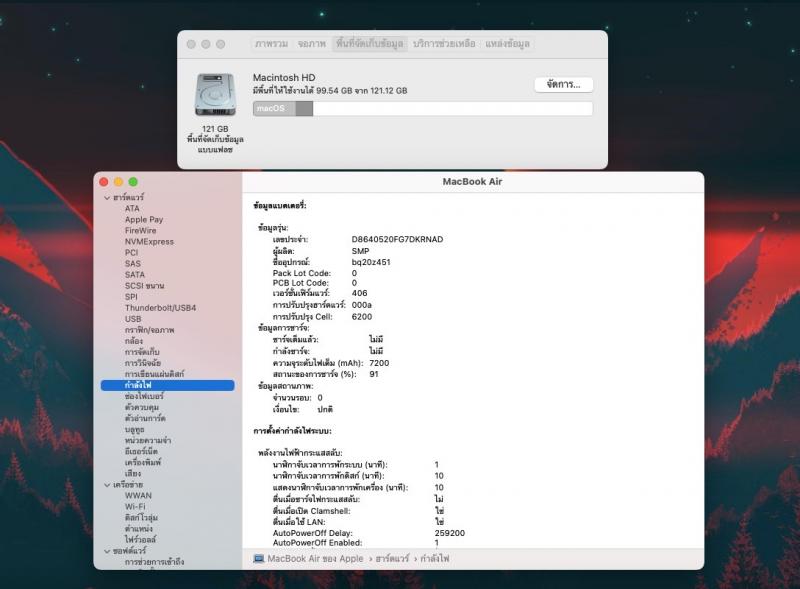Select การจัดเก็บ in the sidebar

coord(142,352)
